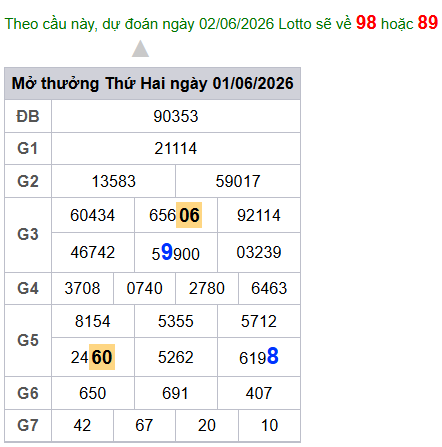
Task: Click the G5 number 8154
Action: 93,322
